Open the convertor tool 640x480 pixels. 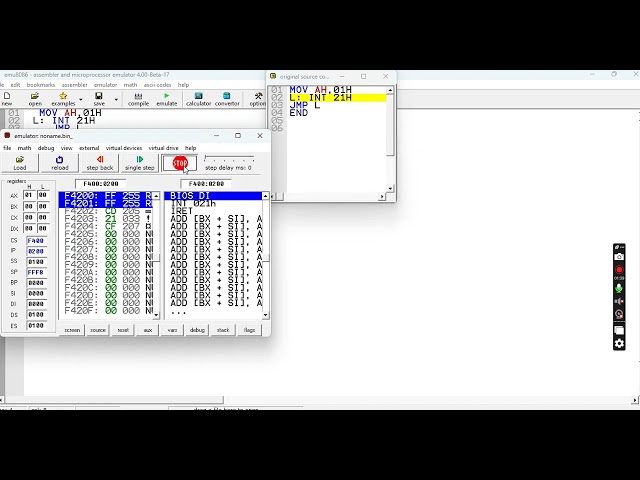pos(227,98)
